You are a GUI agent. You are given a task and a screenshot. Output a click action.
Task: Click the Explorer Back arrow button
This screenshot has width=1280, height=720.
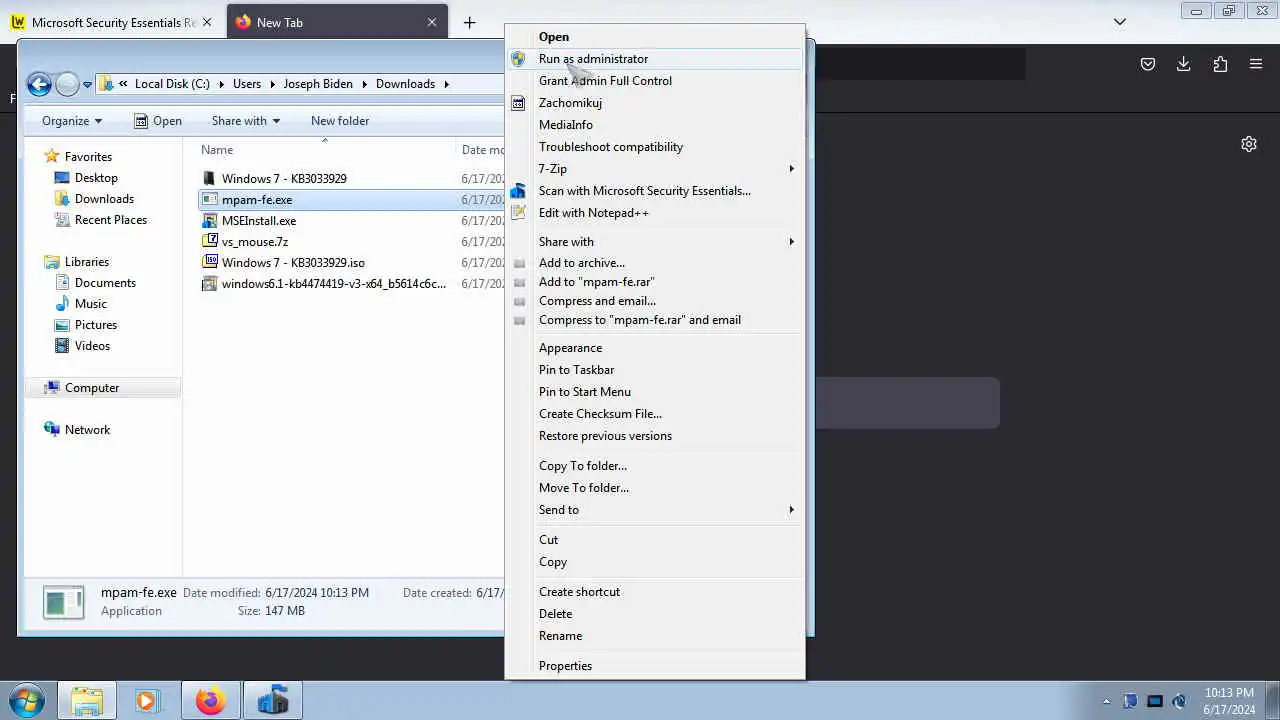coord(39,84)
